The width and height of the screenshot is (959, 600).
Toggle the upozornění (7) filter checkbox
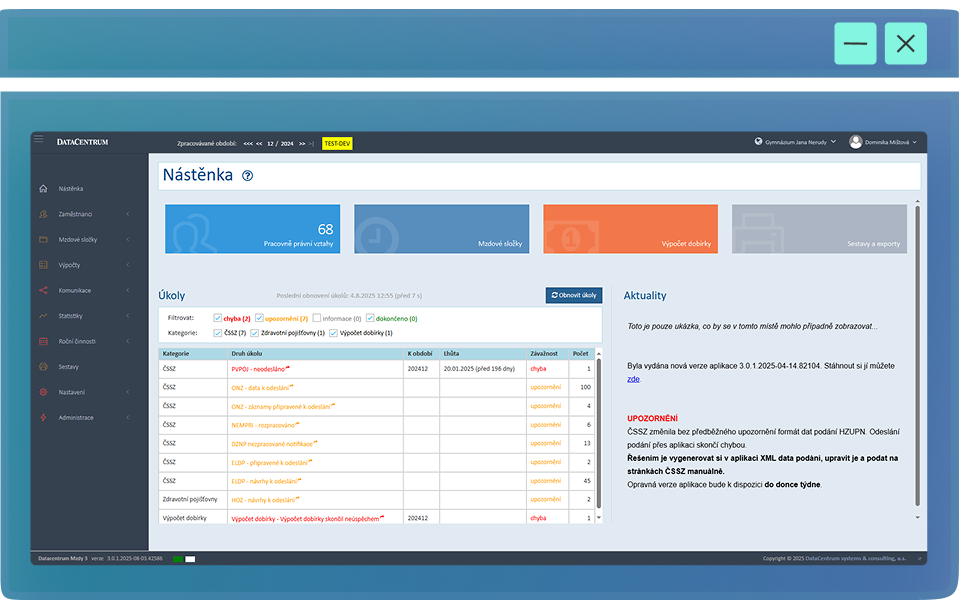(259, 318)
